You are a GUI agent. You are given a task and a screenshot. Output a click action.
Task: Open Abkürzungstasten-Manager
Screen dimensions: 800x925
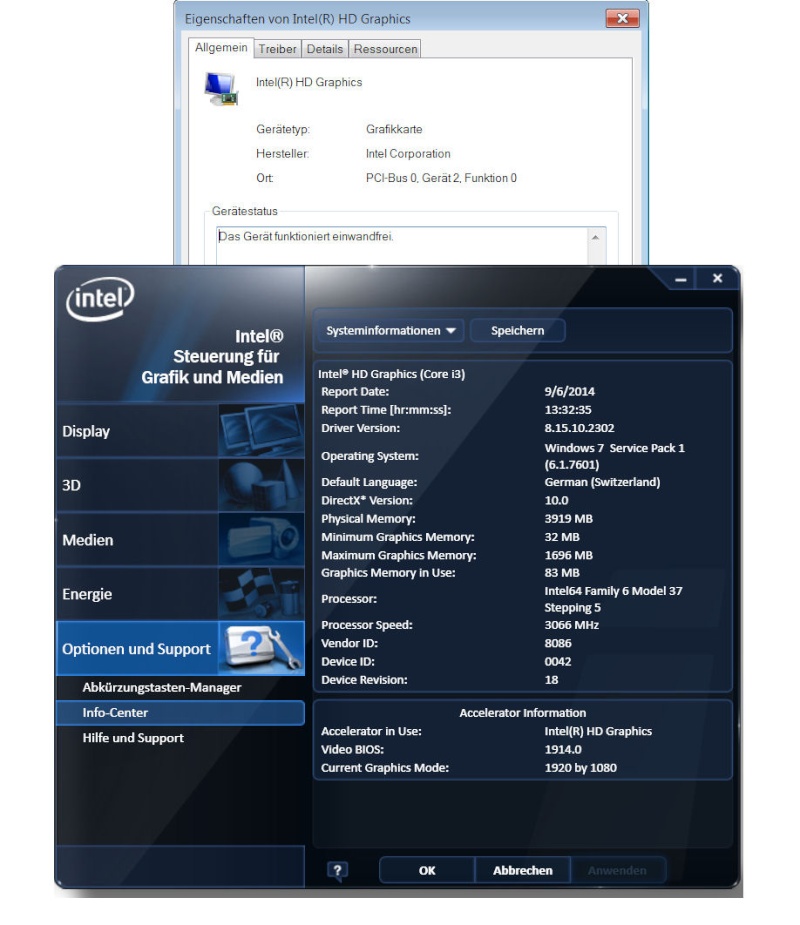tap(162, 688)
